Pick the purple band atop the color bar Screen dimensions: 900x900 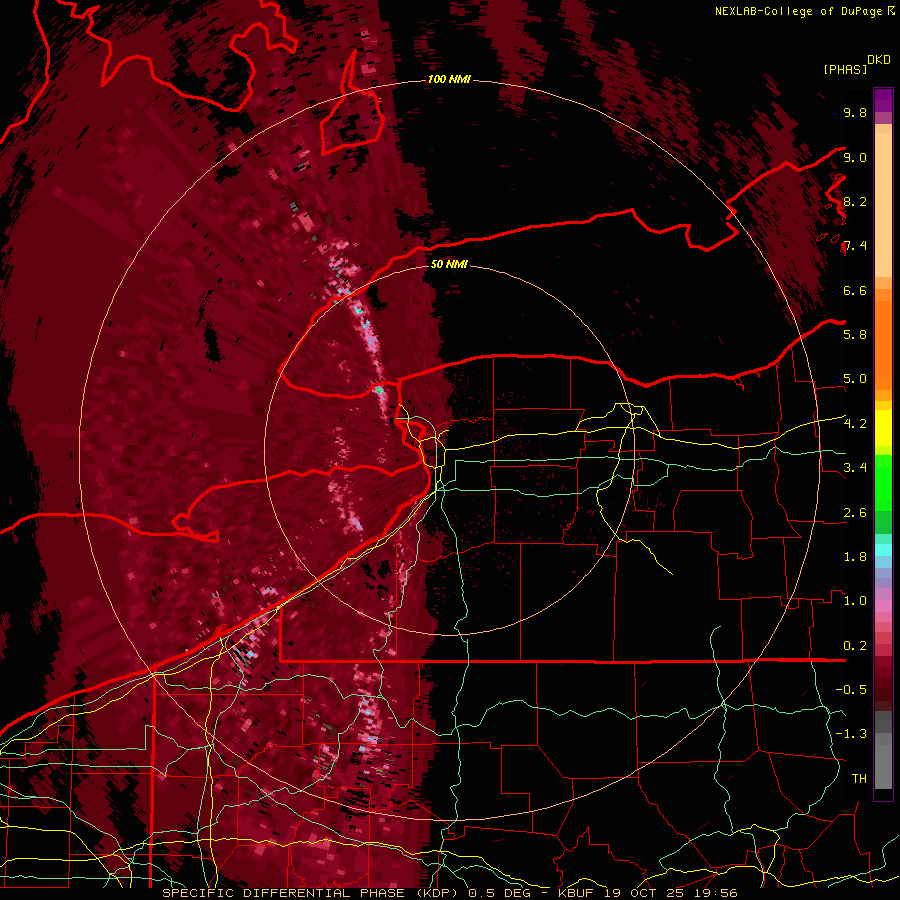tap(883, 100)
